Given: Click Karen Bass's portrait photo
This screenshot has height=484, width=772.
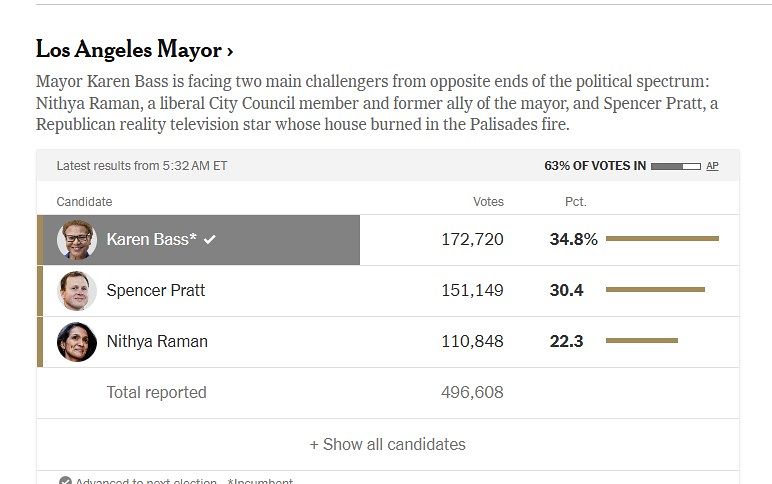Looking at the screenshot, I should 77,240.
